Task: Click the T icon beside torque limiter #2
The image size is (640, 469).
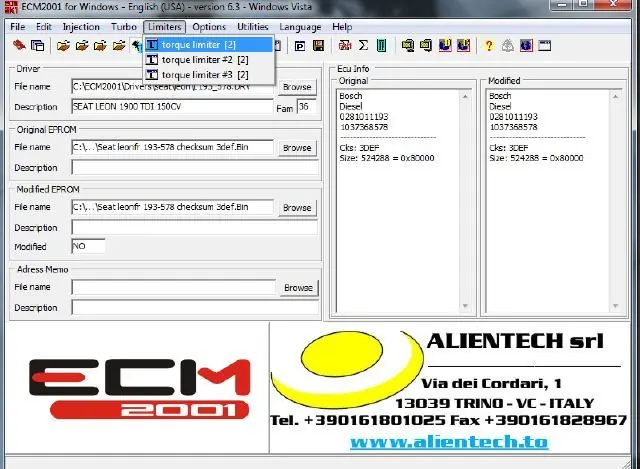Action: [x=151, y=60]
